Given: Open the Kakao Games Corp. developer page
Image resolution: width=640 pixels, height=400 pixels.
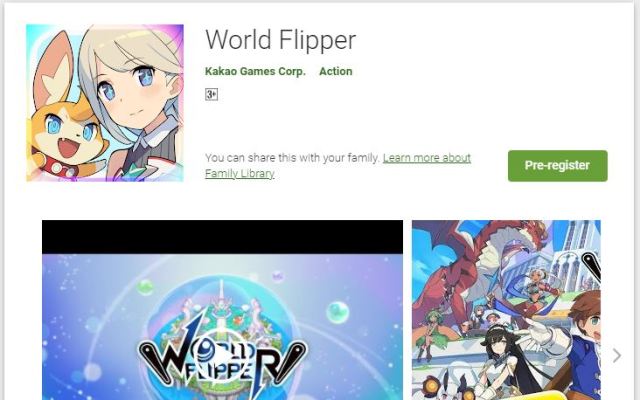Looking at the screenshot, I should [x=255, y=71].
